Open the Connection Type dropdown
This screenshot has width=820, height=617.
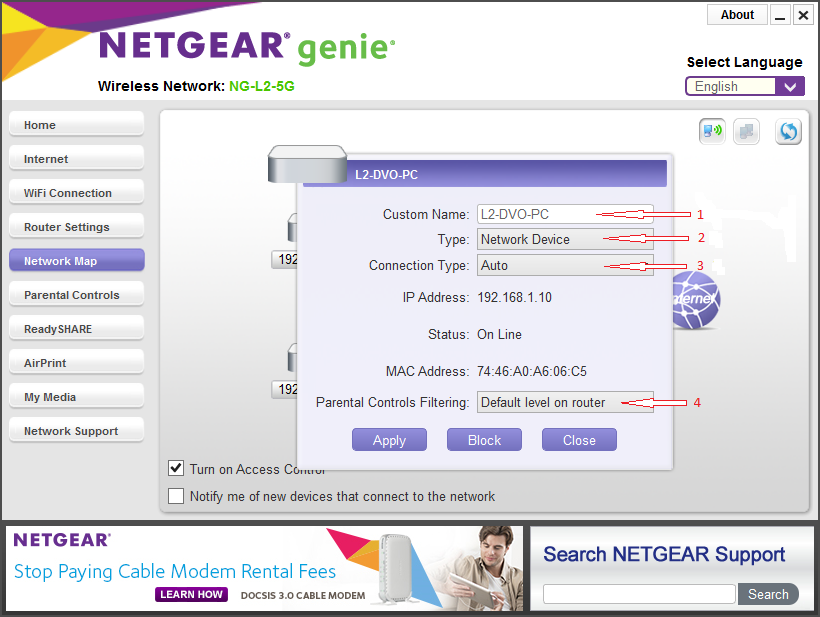click(x=564, y=265)
